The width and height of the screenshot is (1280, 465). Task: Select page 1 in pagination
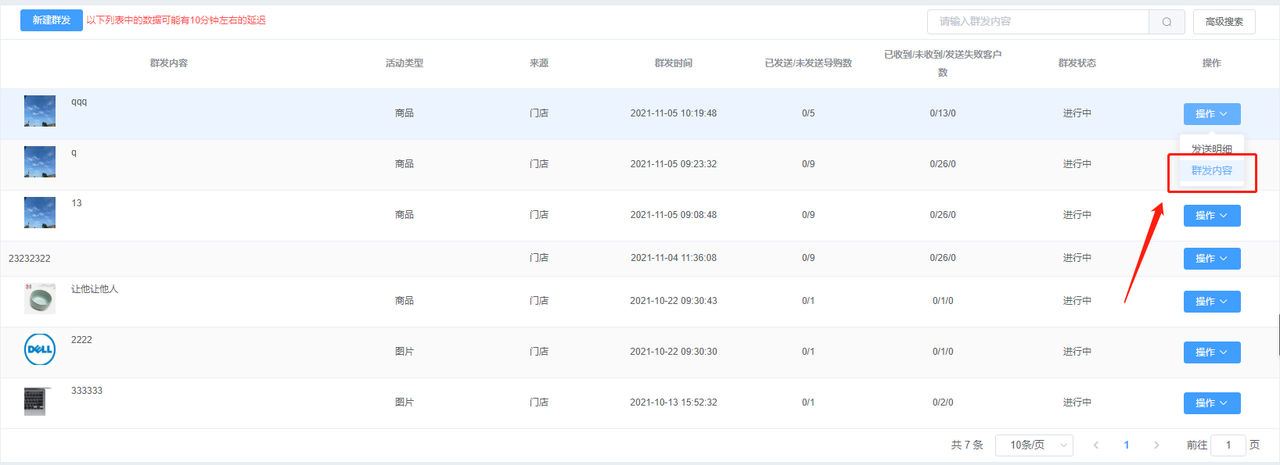pos(1126,444)
